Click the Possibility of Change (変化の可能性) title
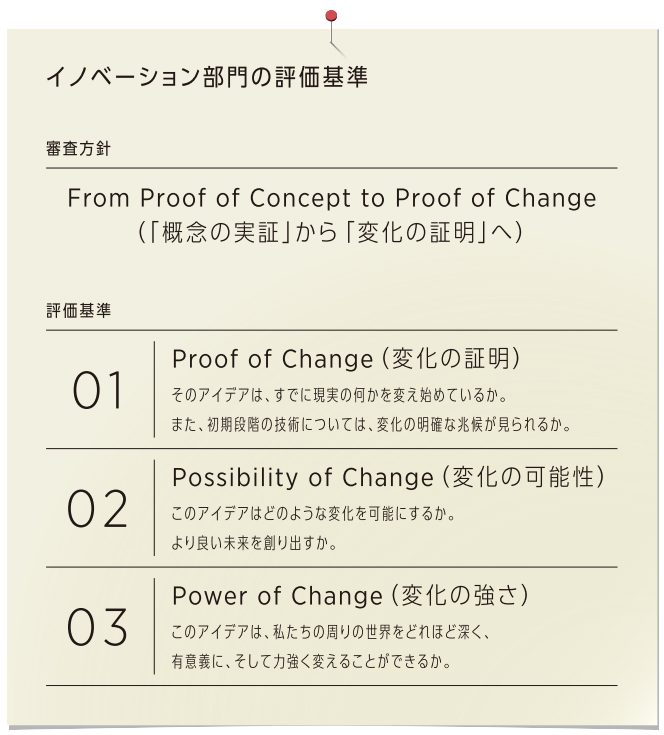This screenshot has height=735, width=664. tap(388, 477)
